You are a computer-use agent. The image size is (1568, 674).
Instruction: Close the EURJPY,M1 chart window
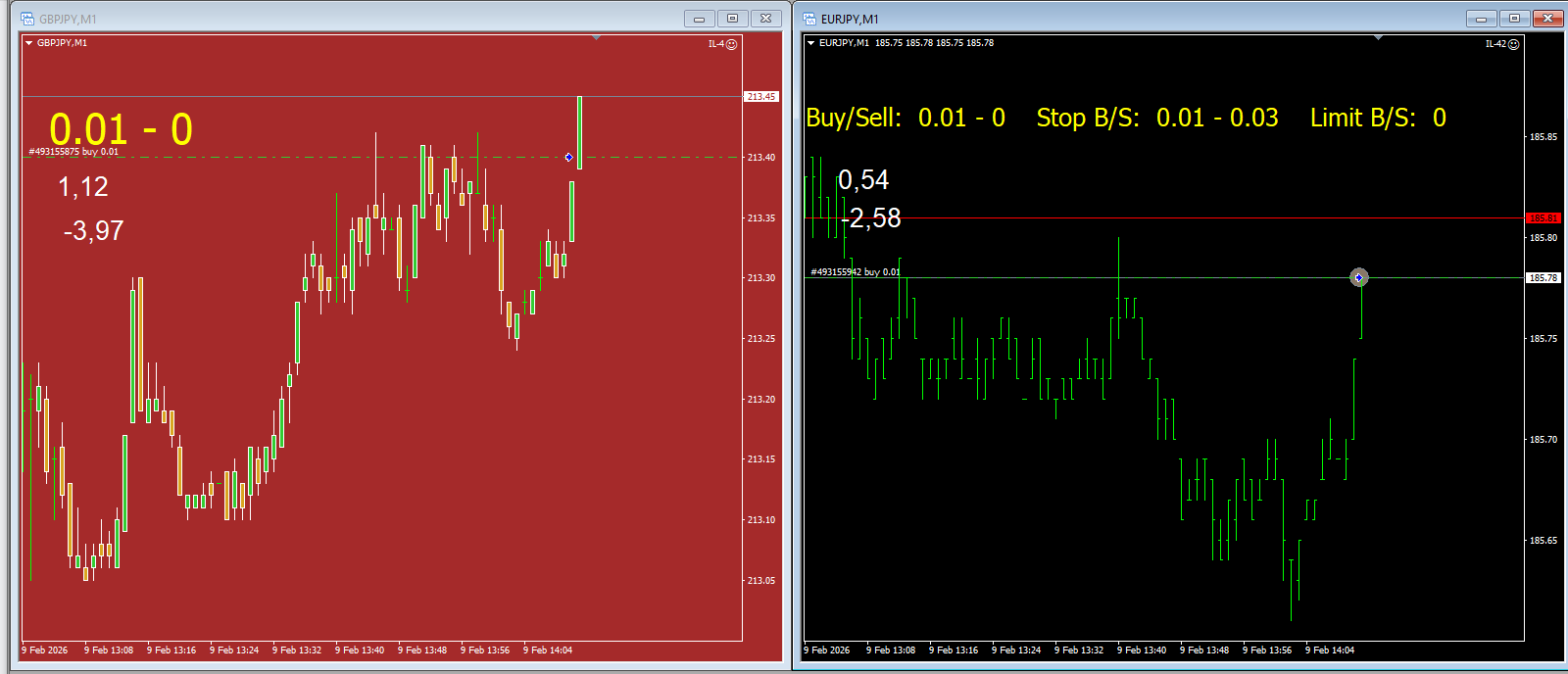[x=1547, y=19]
